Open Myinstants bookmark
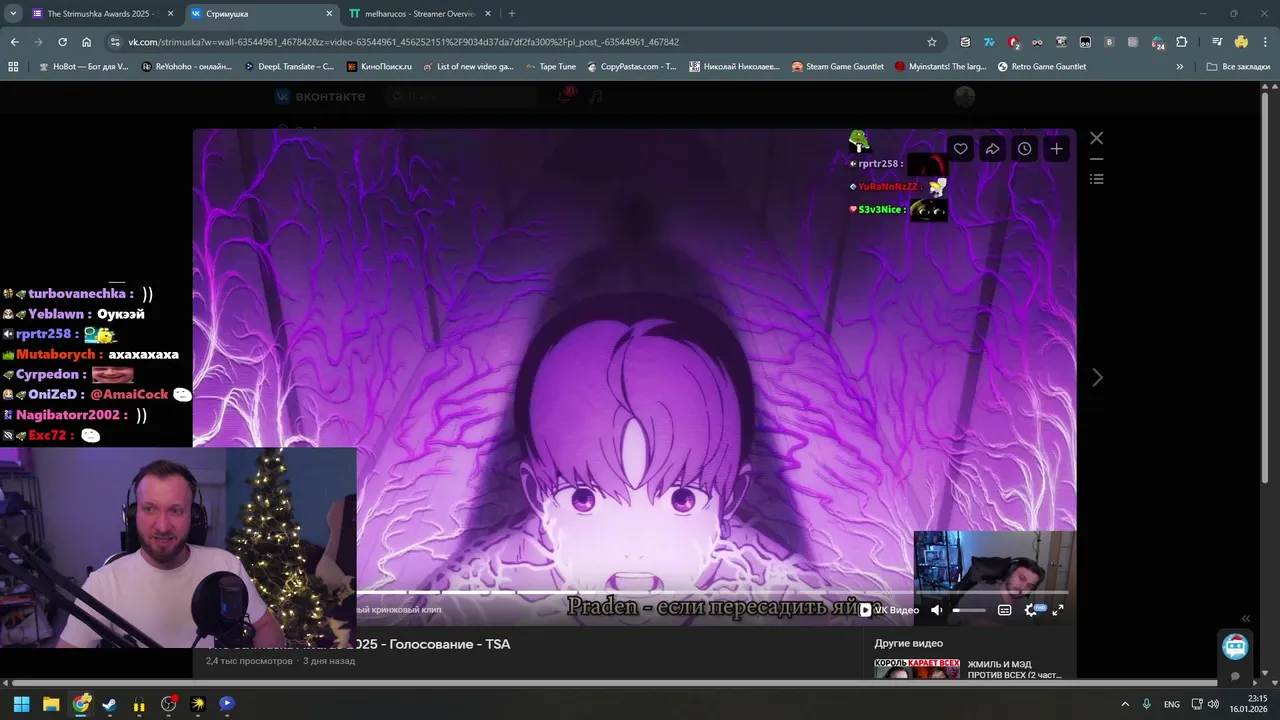1280x720 pixels. (940, 67)
